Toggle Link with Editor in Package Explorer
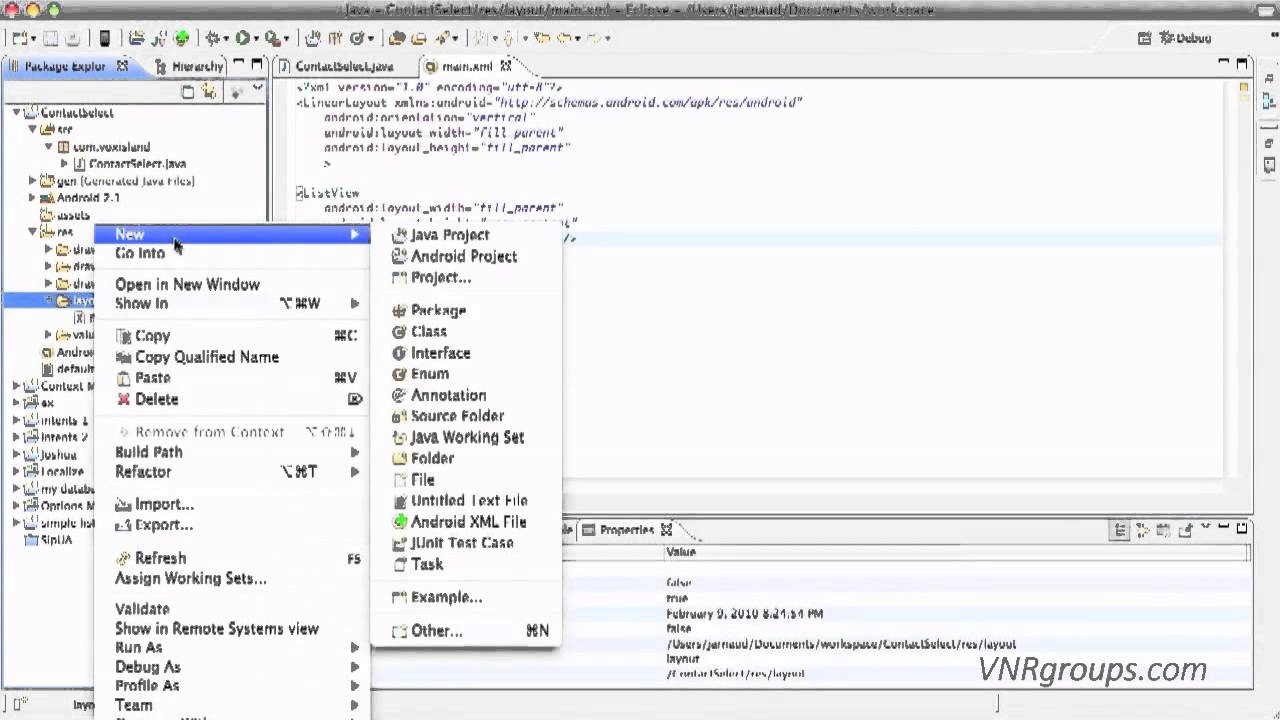1280x720 pixels. click(209, 91)
